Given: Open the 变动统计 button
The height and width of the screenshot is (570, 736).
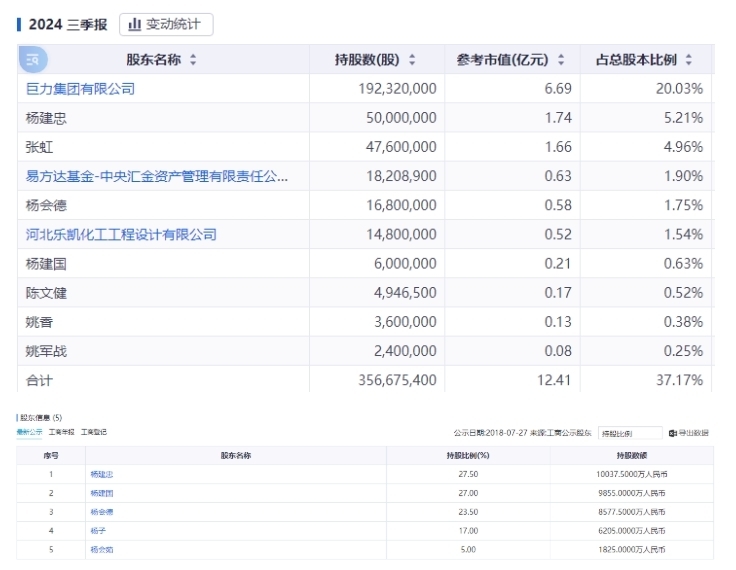Looking at the screenshot, I should [x=166, y=24].
